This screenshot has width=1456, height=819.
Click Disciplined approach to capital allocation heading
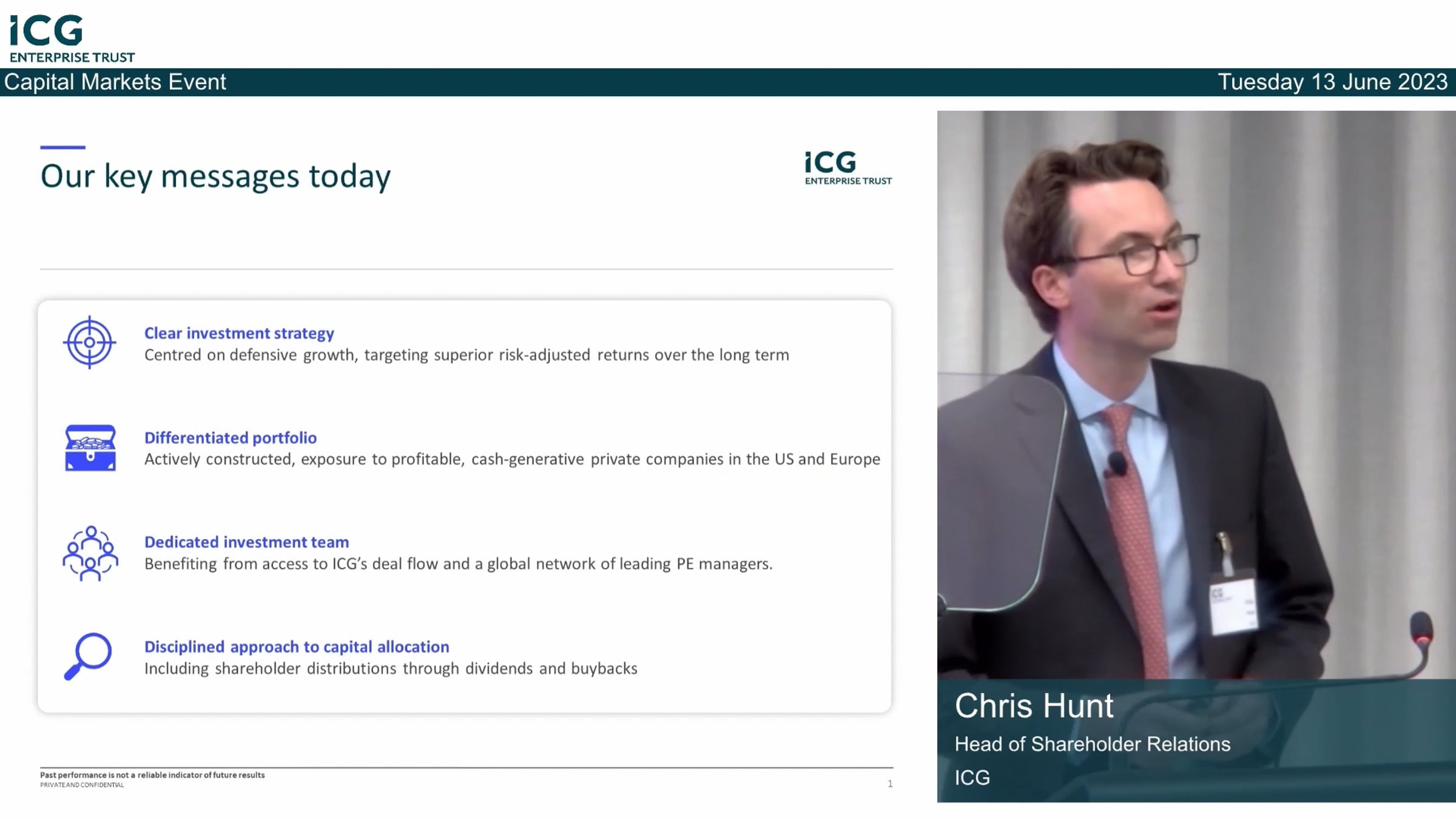(297, 647)
